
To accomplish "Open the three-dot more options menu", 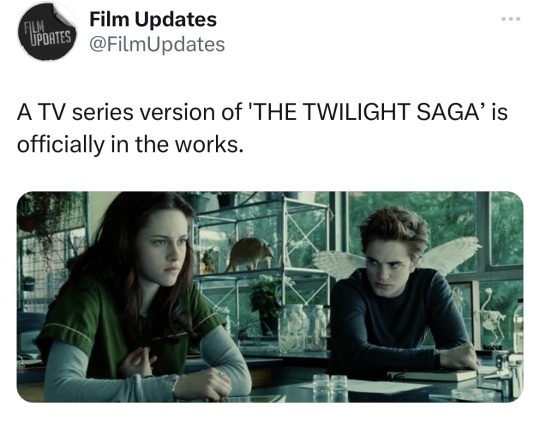I will pos(511,19).
